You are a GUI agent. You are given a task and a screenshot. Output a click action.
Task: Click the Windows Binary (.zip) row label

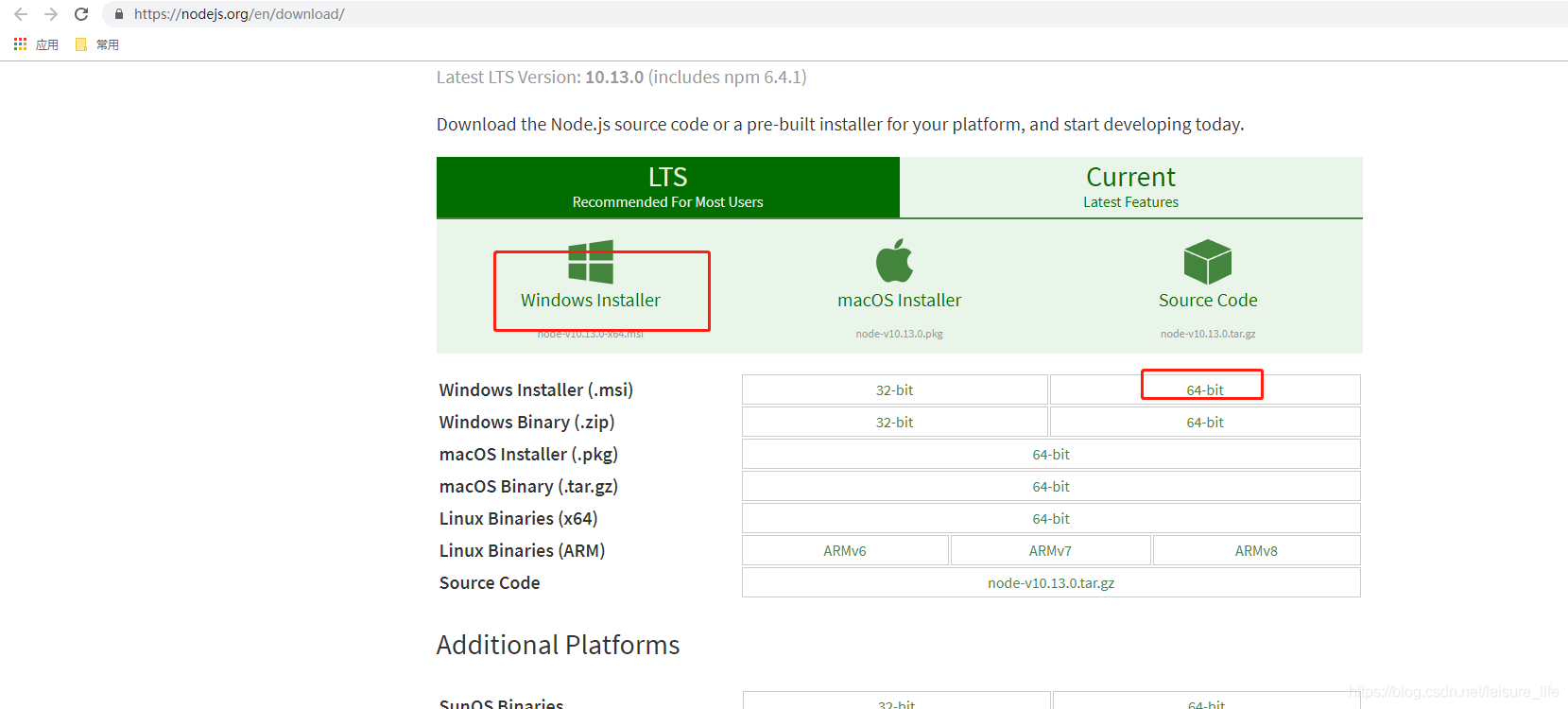pyautogui.click(x=526, y=422)
